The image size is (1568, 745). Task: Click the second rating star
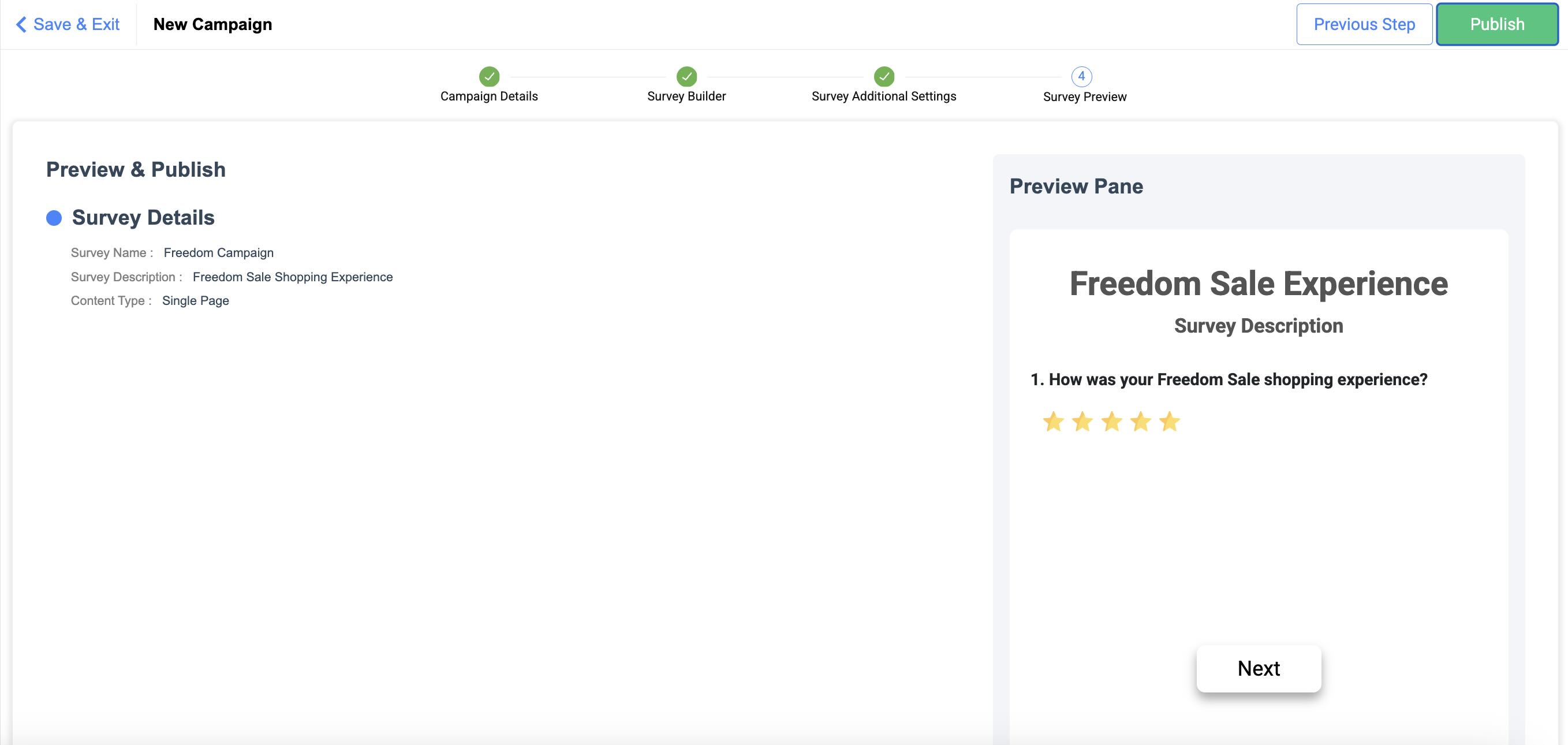[1082, 421]
